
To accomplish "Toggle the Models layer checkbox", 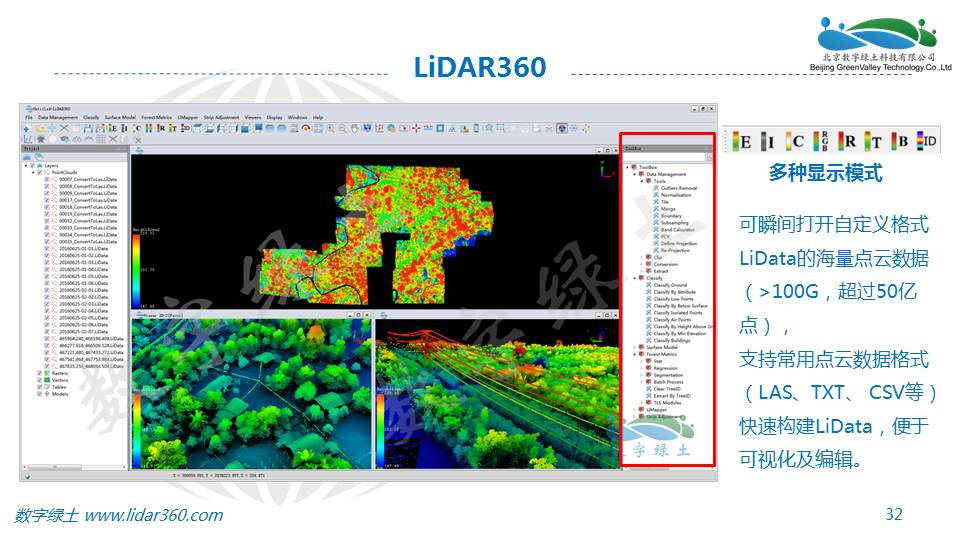I will click(39, 394).
